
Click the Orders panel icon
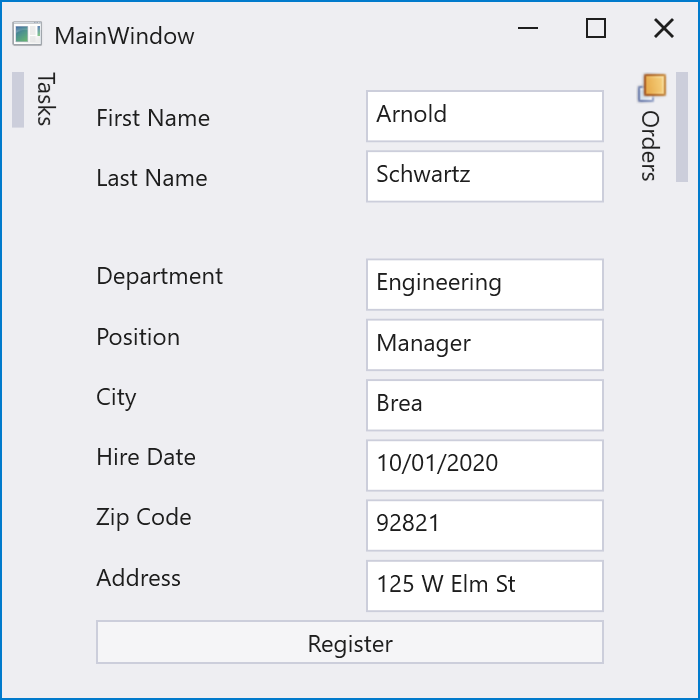click(x=652, y=88)
